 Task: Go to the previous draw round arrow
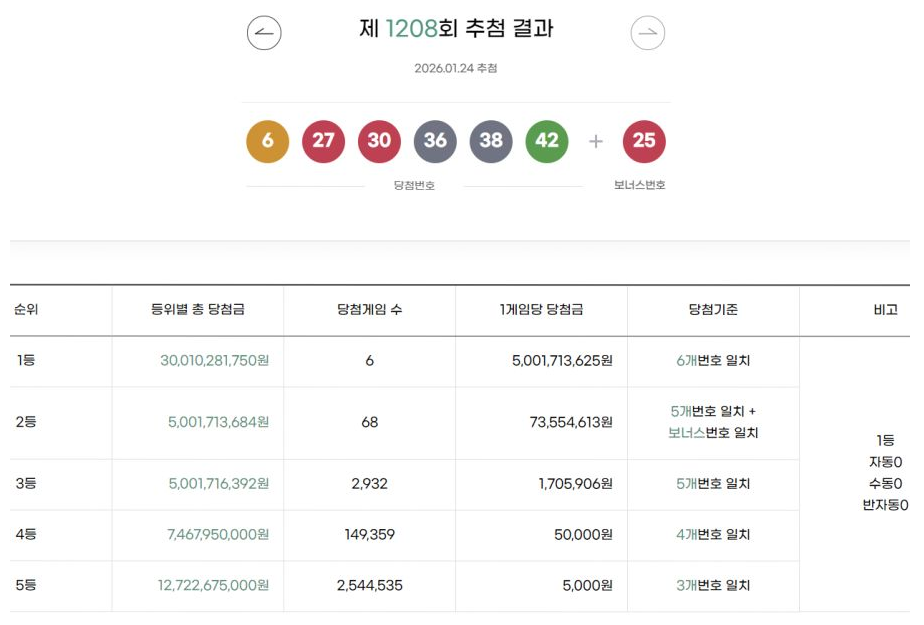(264, 33)
